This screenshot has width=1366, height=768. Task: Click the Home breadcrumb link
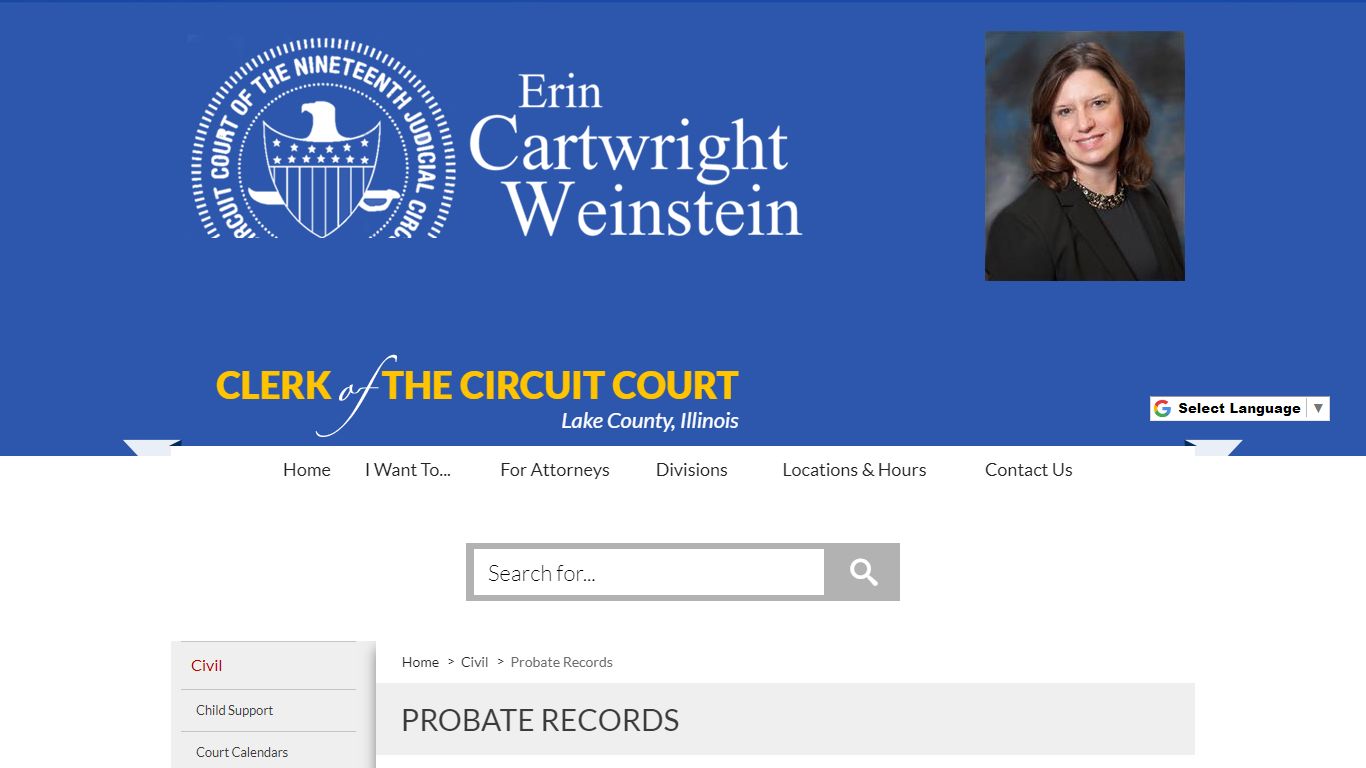point(420,662)
